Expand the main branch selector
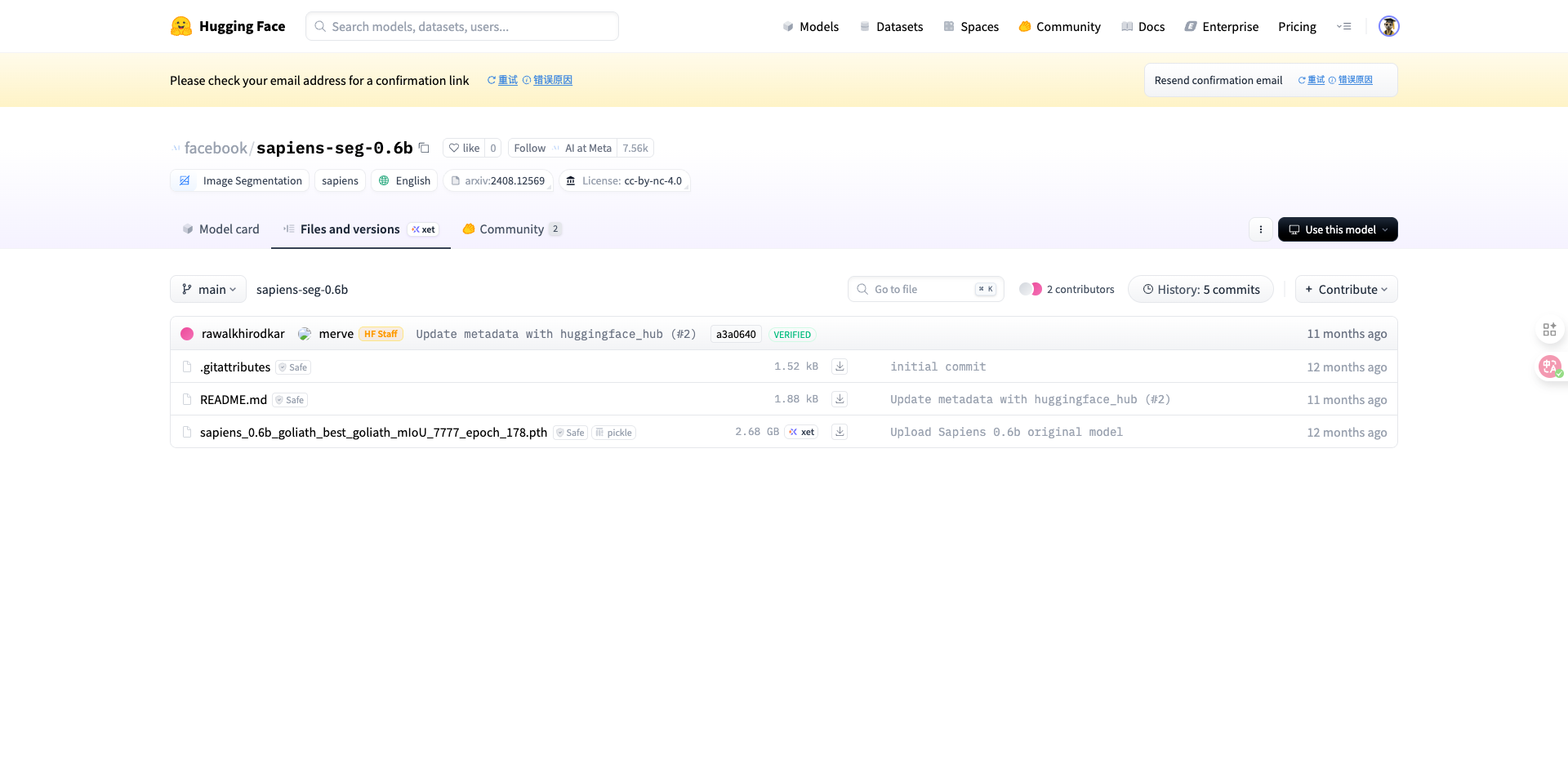This screenshot has height=782, width=1568. tap(208, 289)
